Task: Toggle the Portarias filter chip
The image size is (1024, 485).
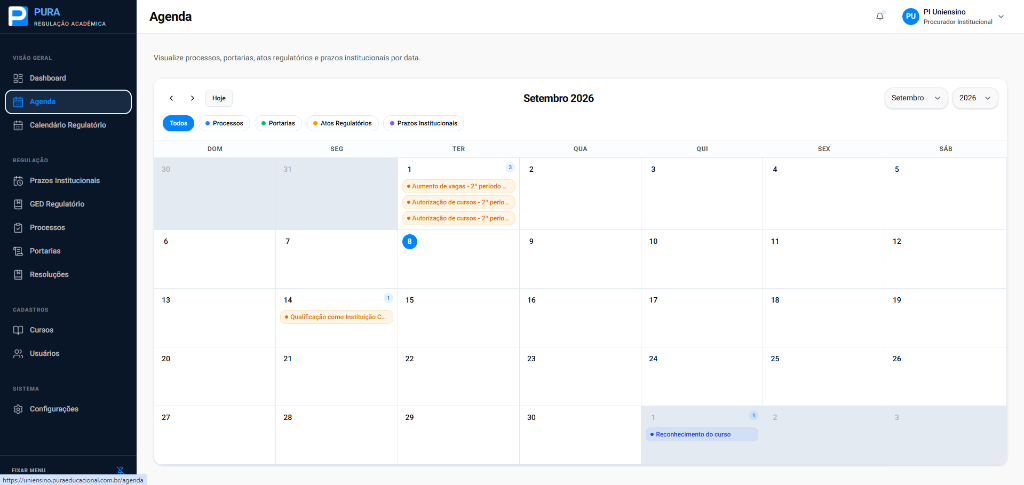Action: point(278,123)
